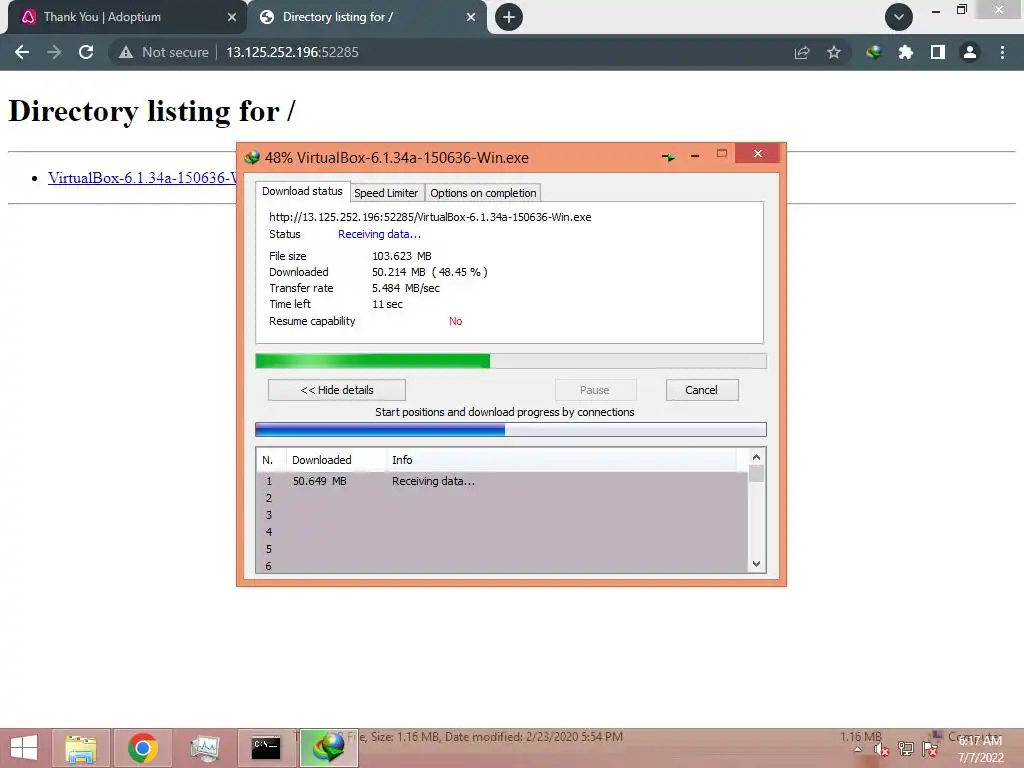This screenshot has height=768, width=1024.
Task: Reload the directory listing page
Action: click(x=86, y=52)
